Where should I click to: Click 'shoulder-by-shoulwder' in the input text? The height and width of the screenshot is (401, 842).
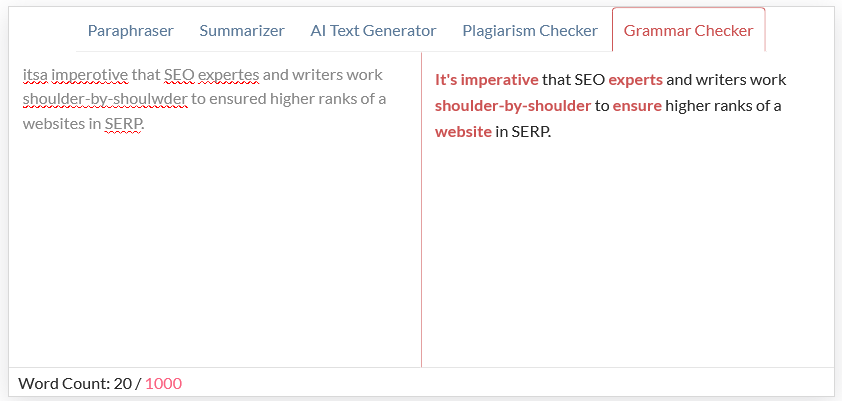pos(105,99)
